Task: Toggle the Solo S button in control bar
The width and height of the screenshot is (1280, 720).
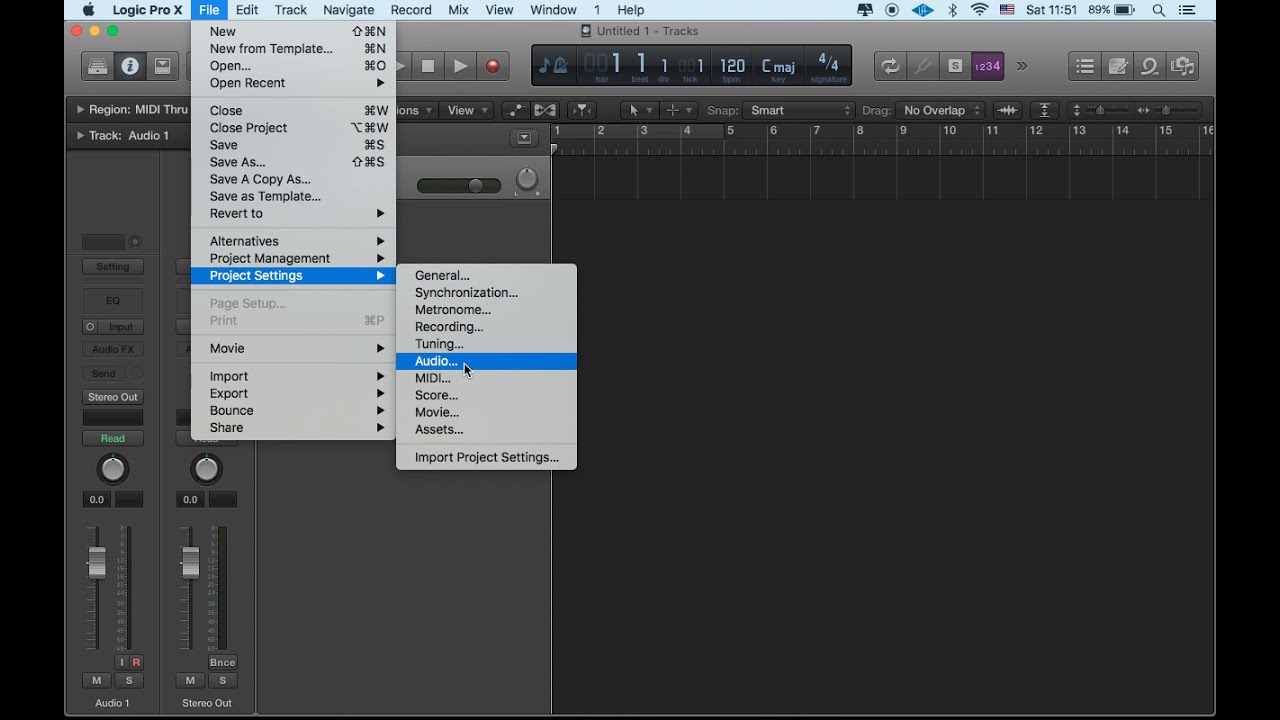Action: [x=955, y=67]
